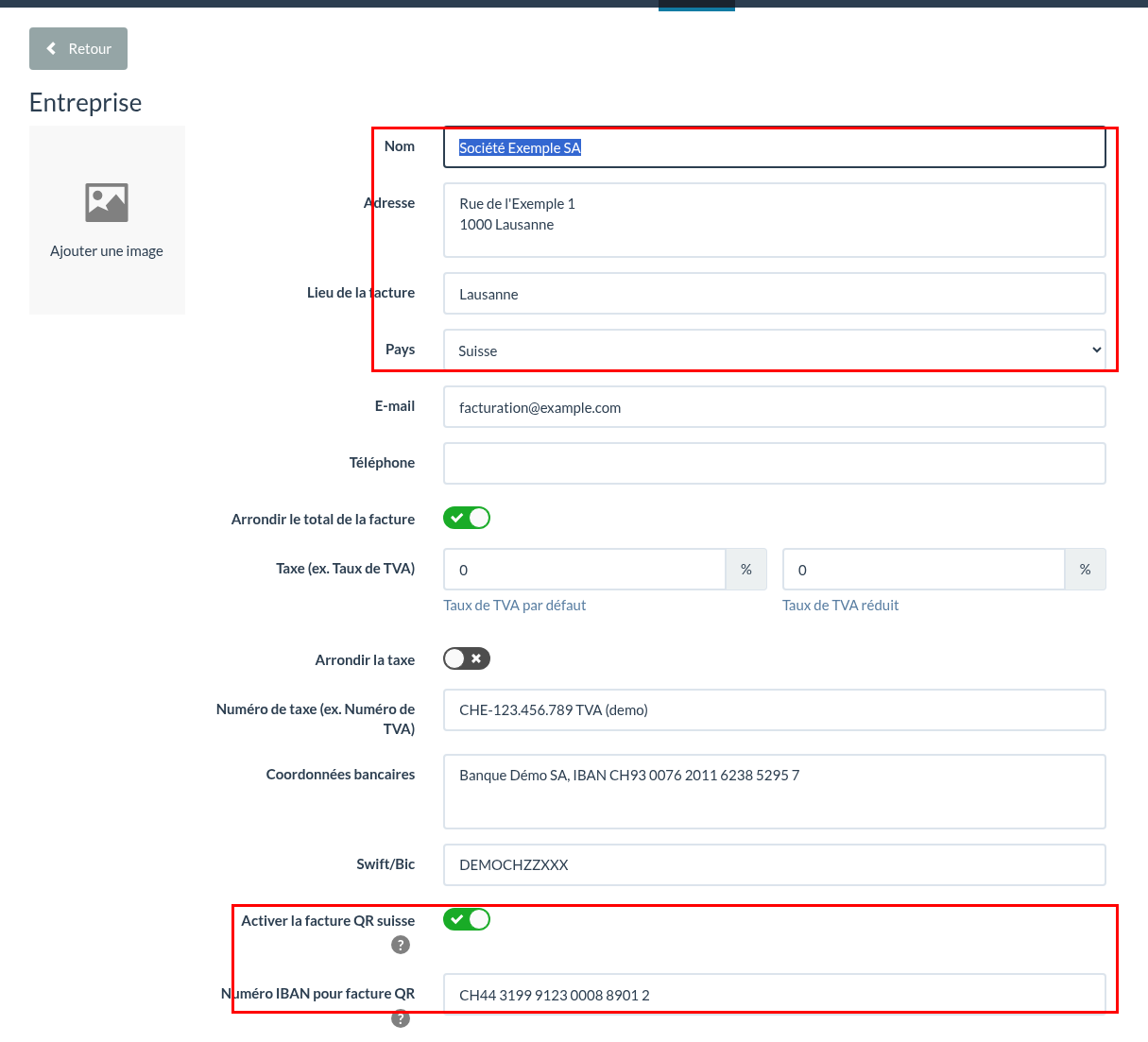Click the Ajouter une image text
1148x1042 pixels.
(x=107, y=251)
